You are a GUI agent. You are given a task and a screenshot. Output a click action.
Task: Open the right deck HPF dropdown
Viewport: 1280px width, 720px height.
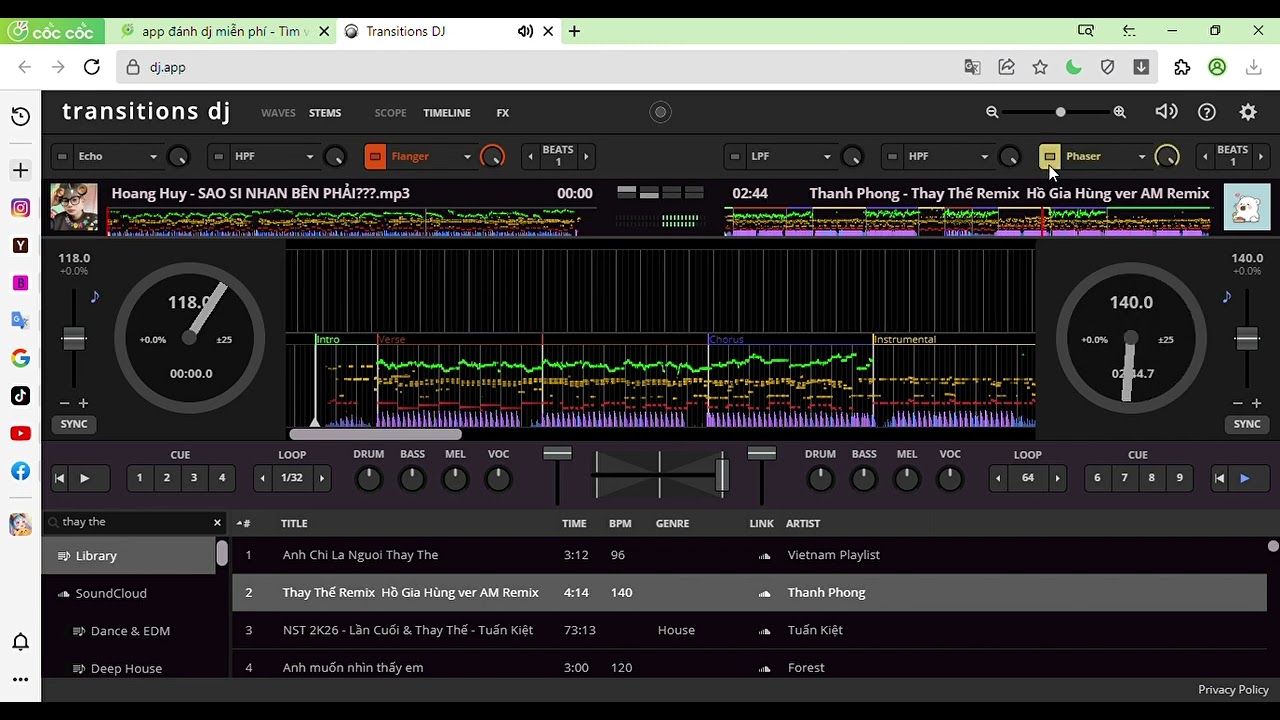(x=984, y=157)
